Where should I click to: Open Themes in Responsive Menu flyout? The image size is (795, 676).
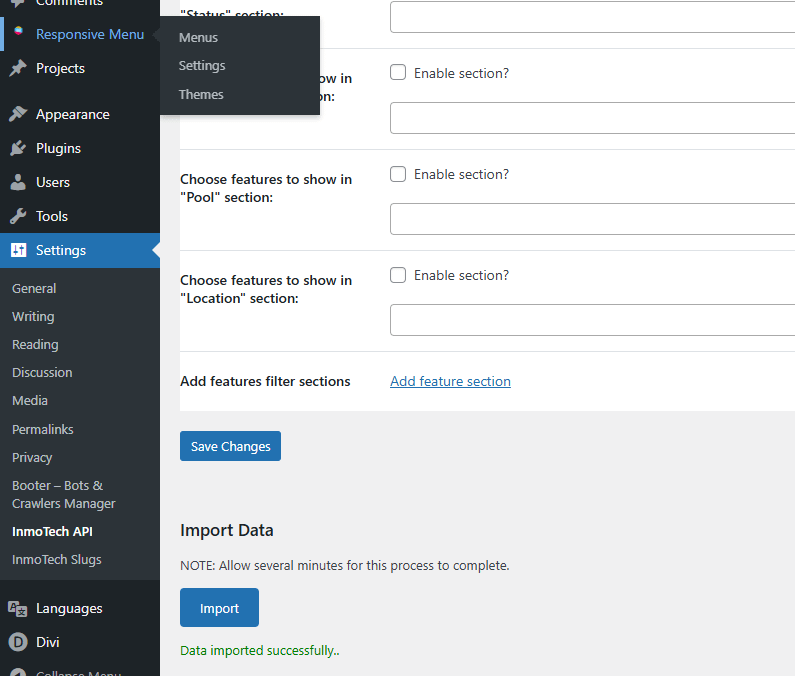(x=201, y=94)
